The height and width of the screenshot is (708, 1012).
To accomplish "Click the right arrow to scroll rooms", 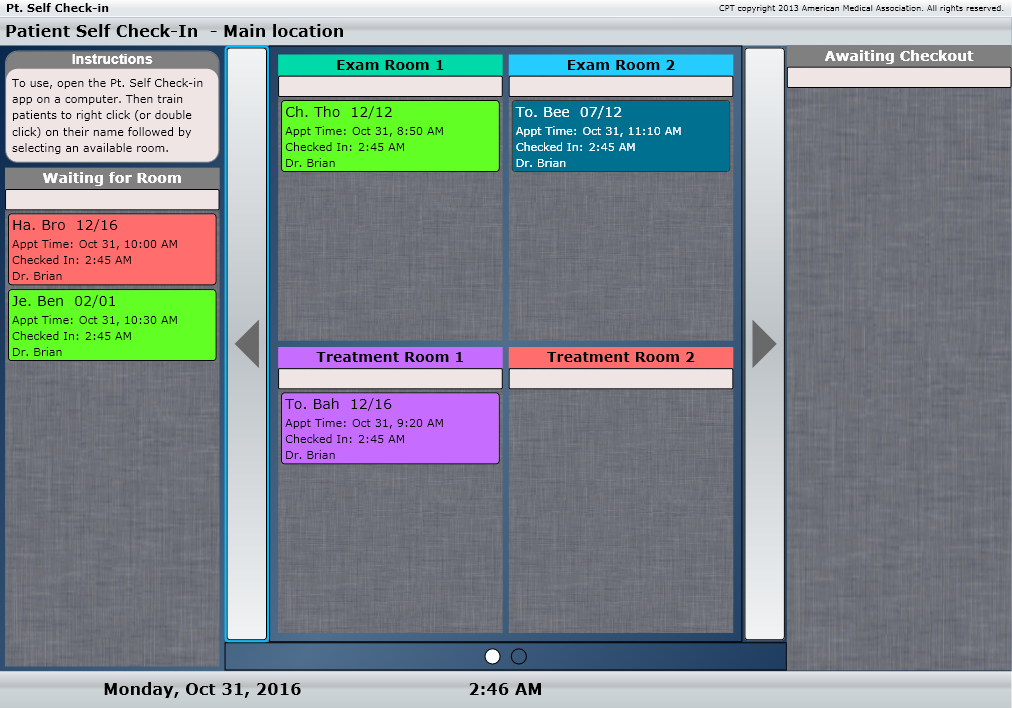I will point(764,344).
